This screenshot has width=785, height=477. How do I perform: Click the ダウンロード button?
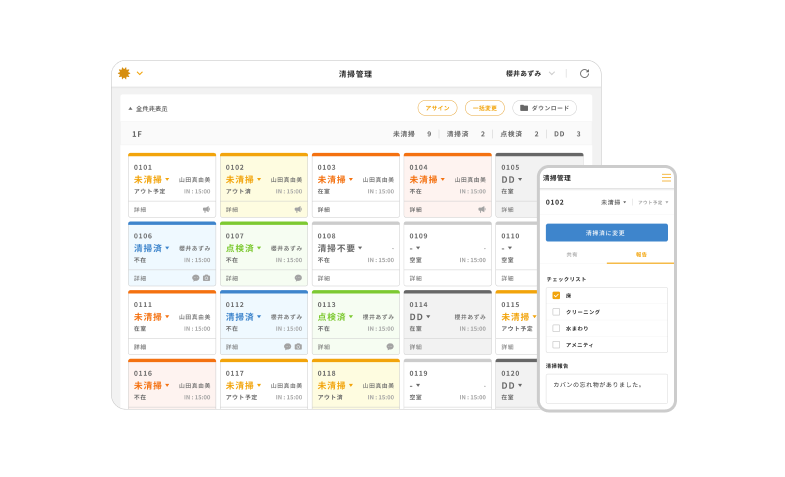(544, 108)
